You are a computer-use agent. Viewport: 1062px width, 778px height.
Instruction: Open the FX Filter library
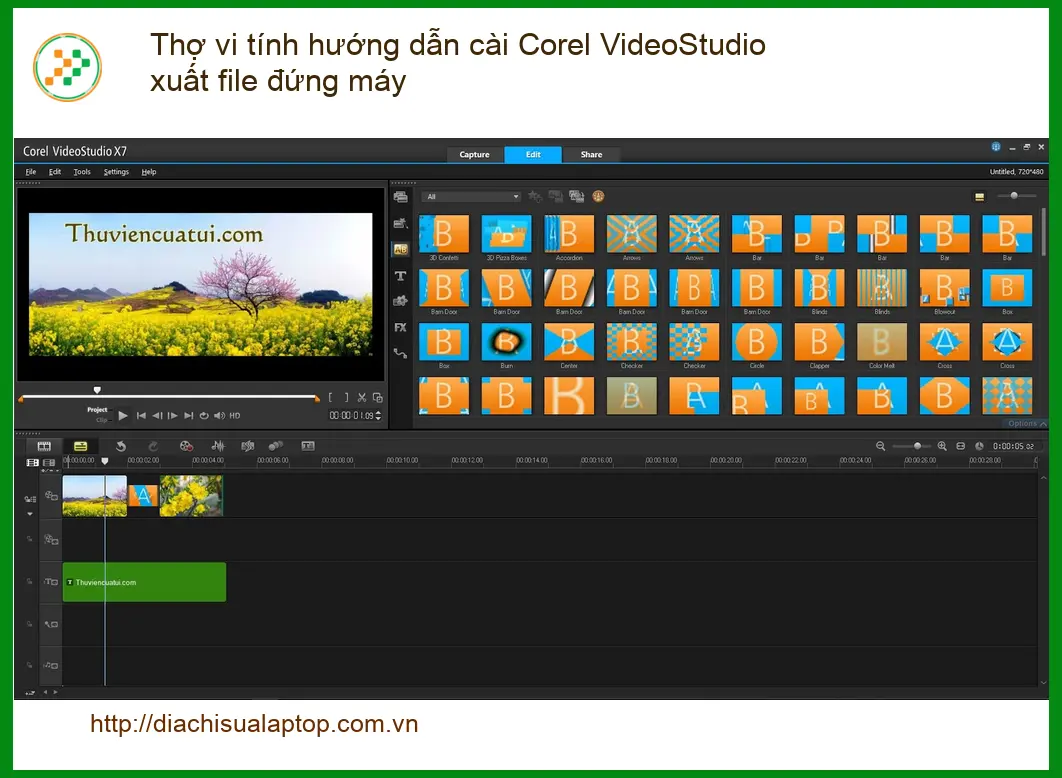pos(400,328)
